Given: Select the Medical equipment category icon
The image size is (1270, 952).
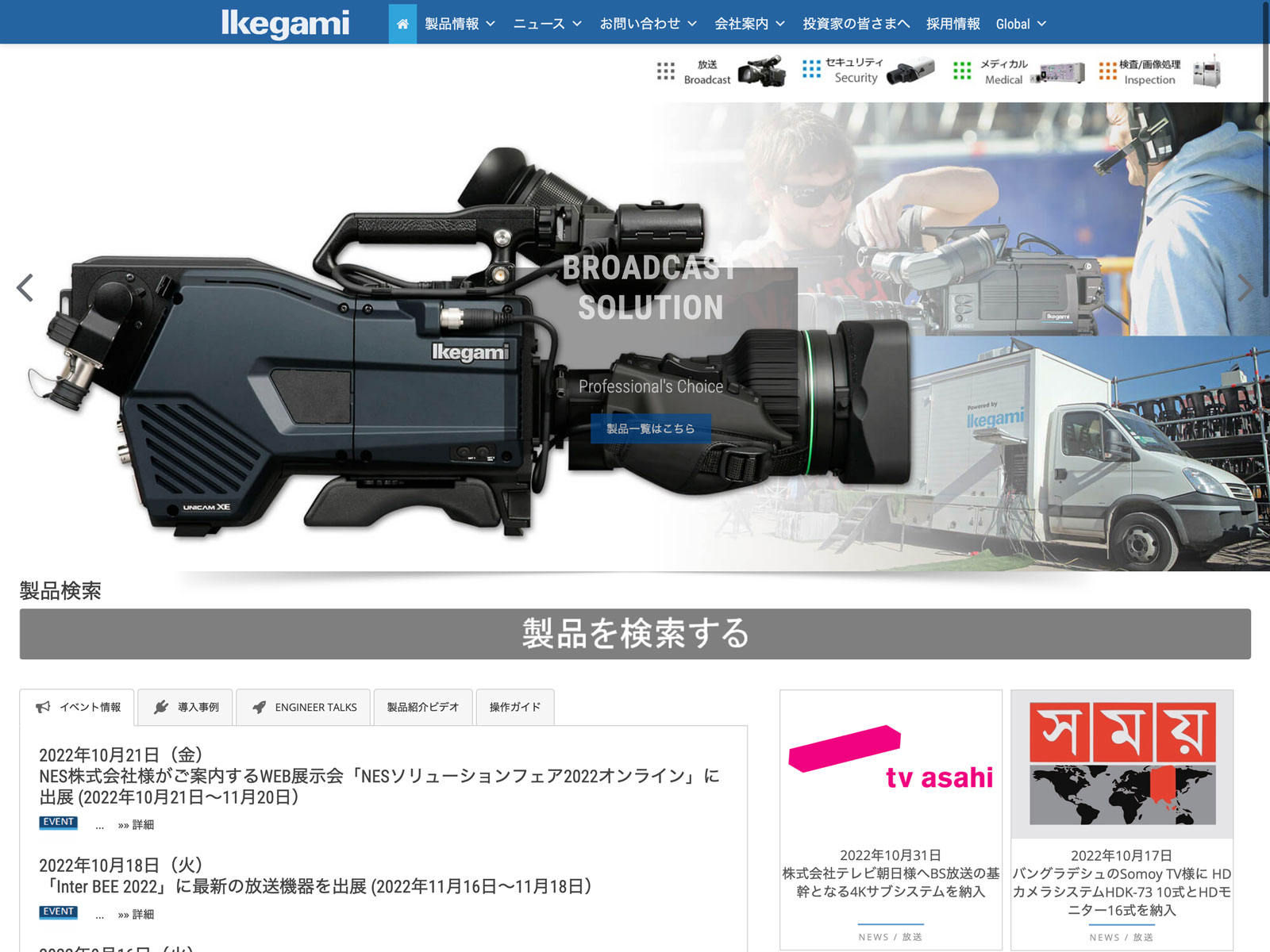Looking at the screenshot, I should pos(1058,73).
